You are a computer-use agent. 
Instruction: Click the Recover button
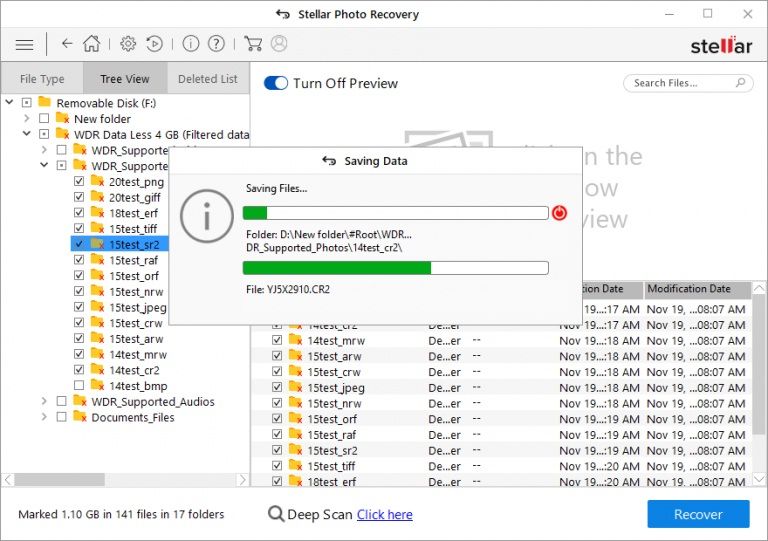(698, 514)
